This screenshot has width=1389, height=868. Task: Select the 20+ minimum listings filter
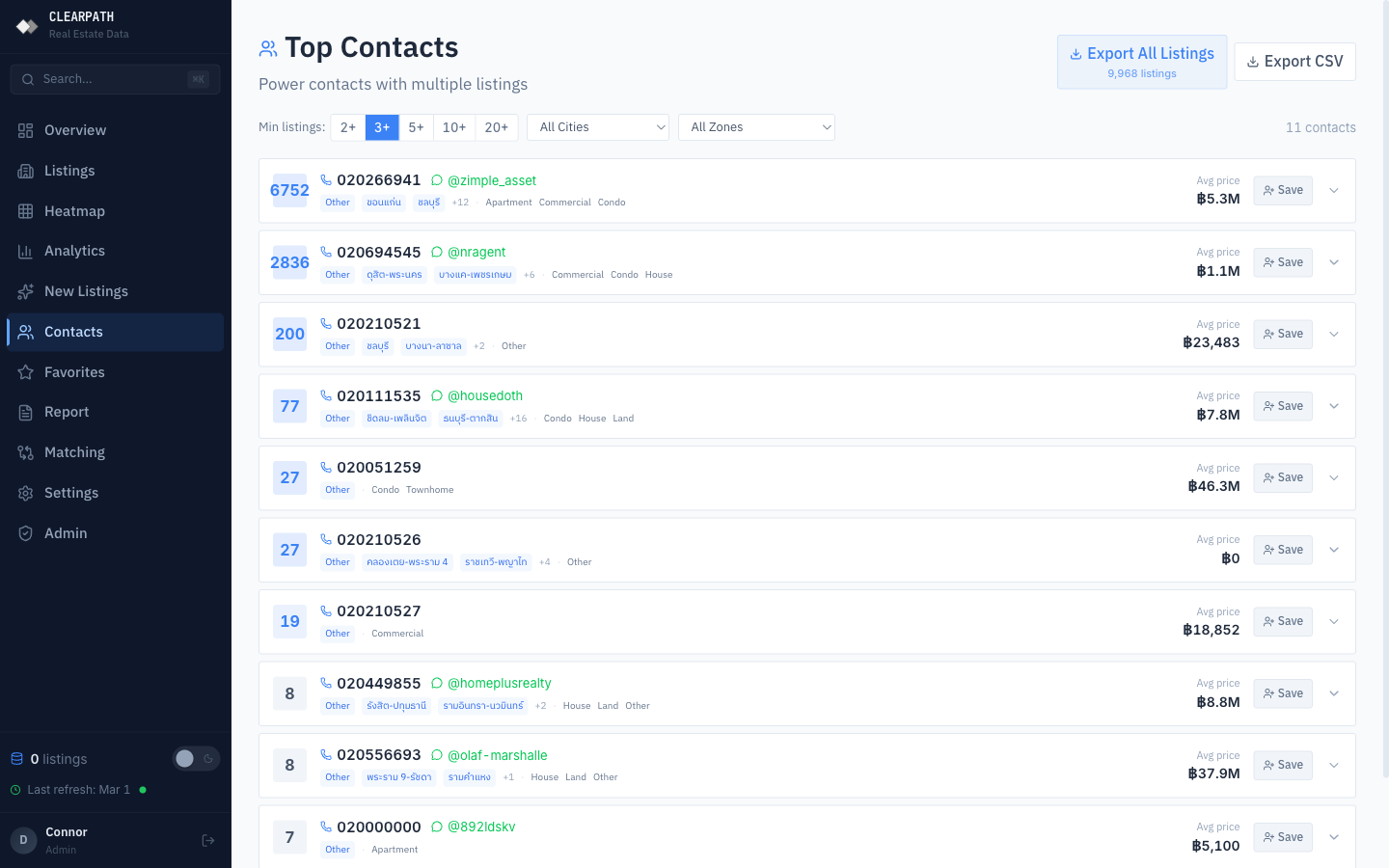(x=496, y=127)
